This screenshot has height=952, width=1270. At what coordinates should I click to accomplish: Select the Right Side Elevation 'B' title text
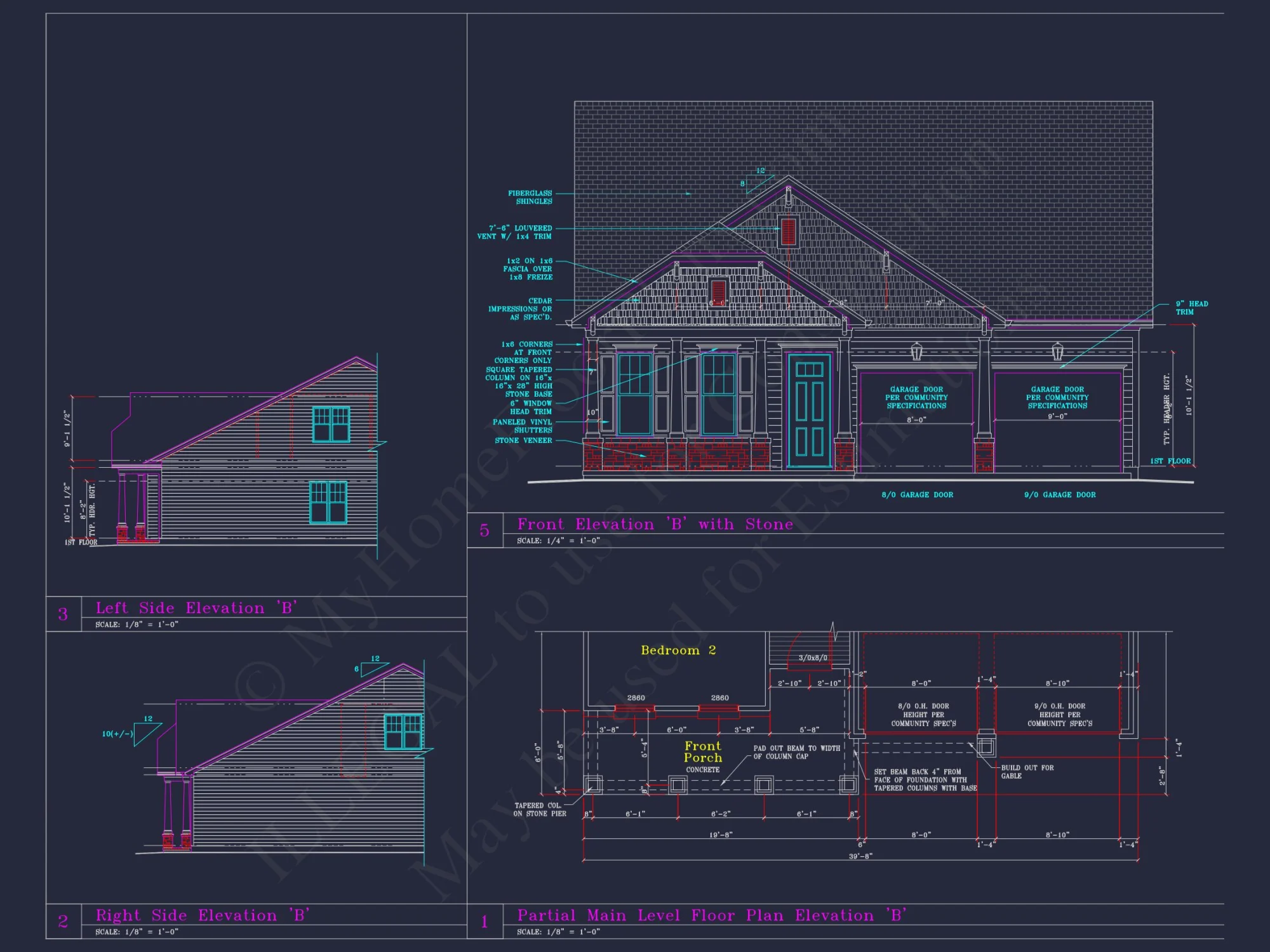202,915
